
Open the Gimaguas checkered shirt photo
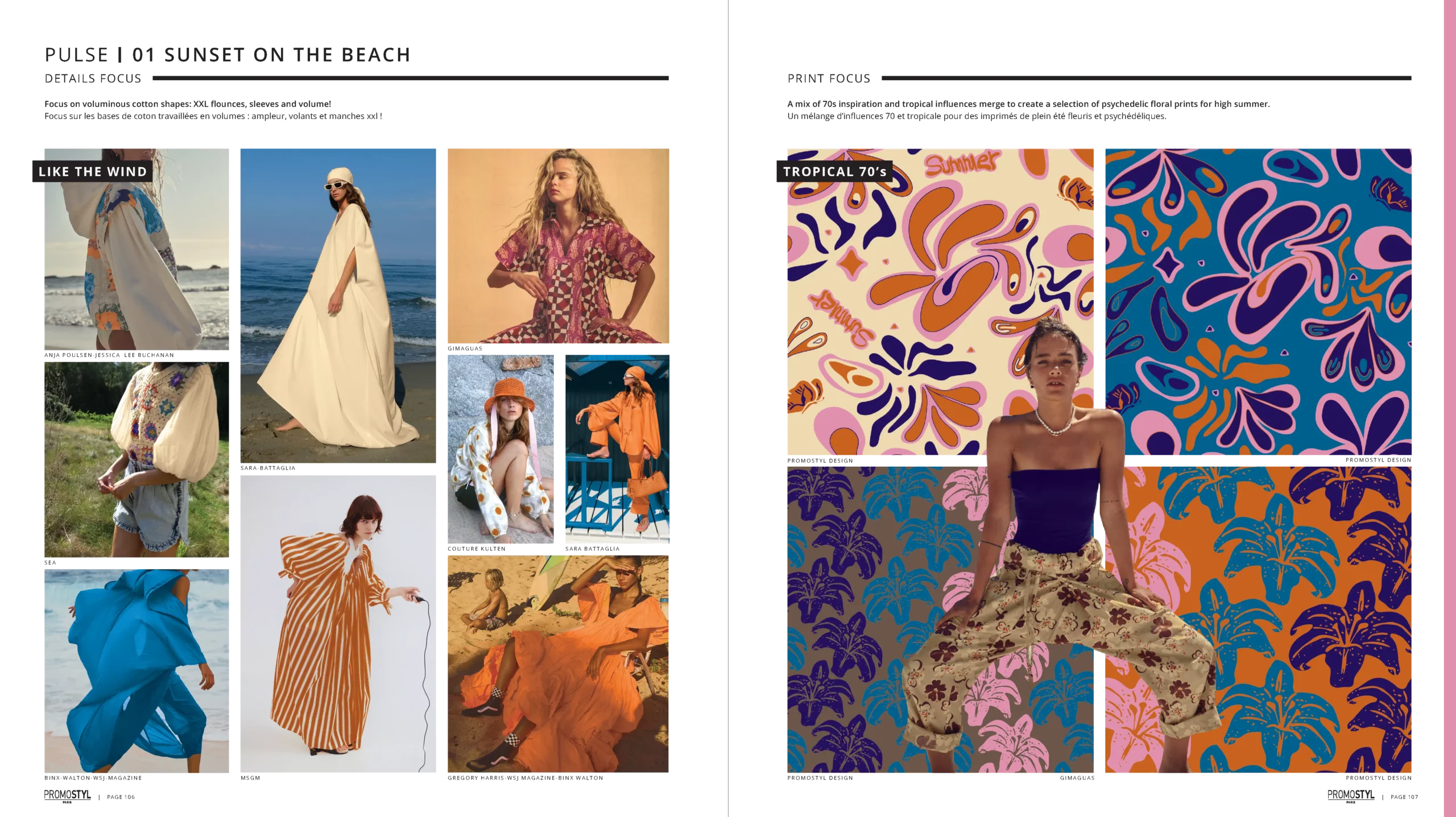(558, 246)
